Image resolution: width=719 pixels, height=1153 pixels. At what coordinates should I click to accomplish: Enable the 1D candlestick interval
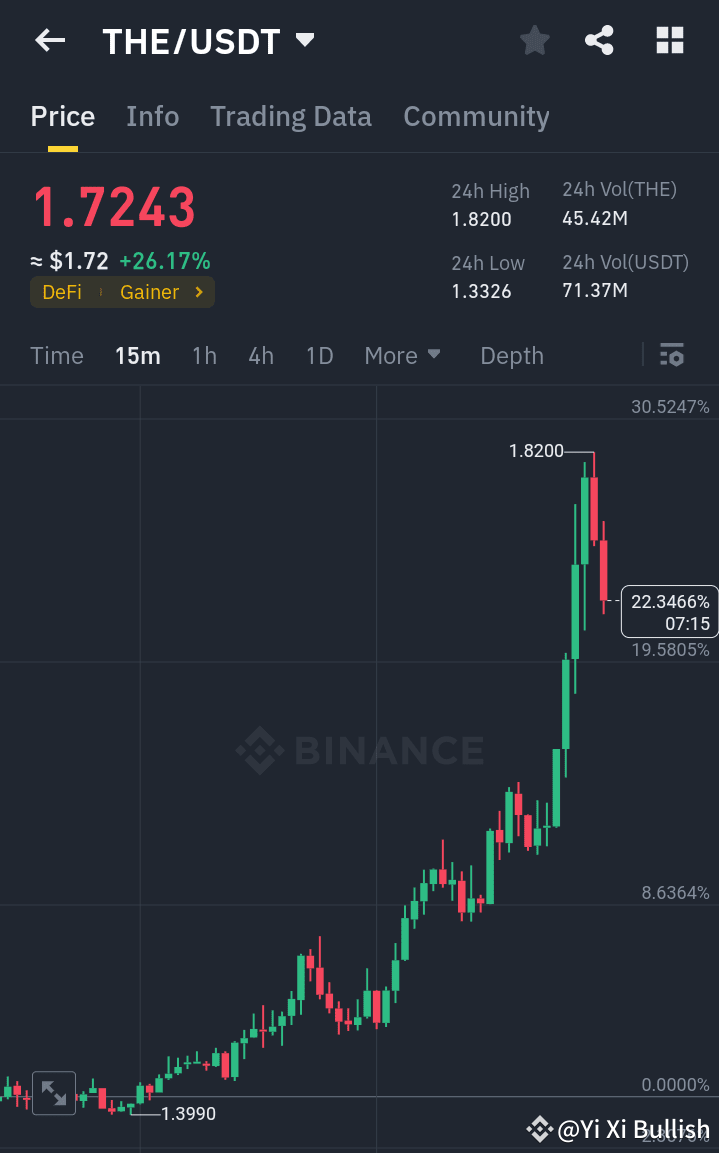click(x=319, y=355)
